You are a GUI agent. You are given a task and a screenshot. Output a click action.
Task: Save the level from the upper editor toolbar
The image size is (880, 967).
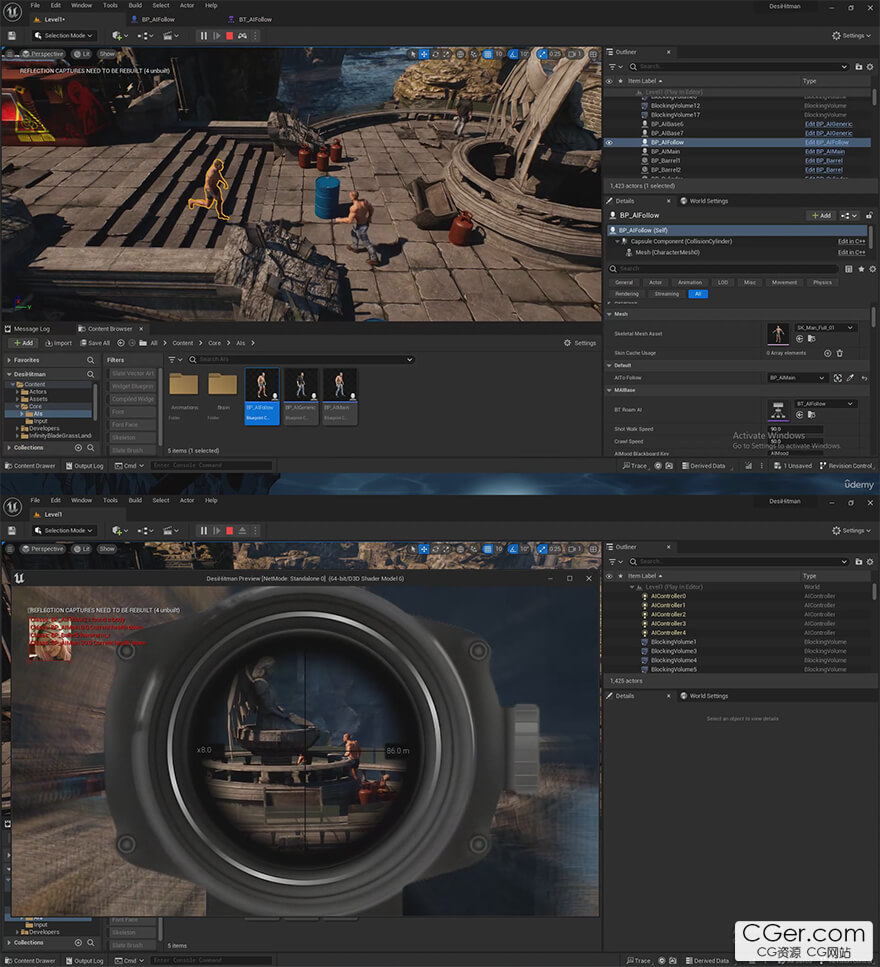click(x=12, y=36)
